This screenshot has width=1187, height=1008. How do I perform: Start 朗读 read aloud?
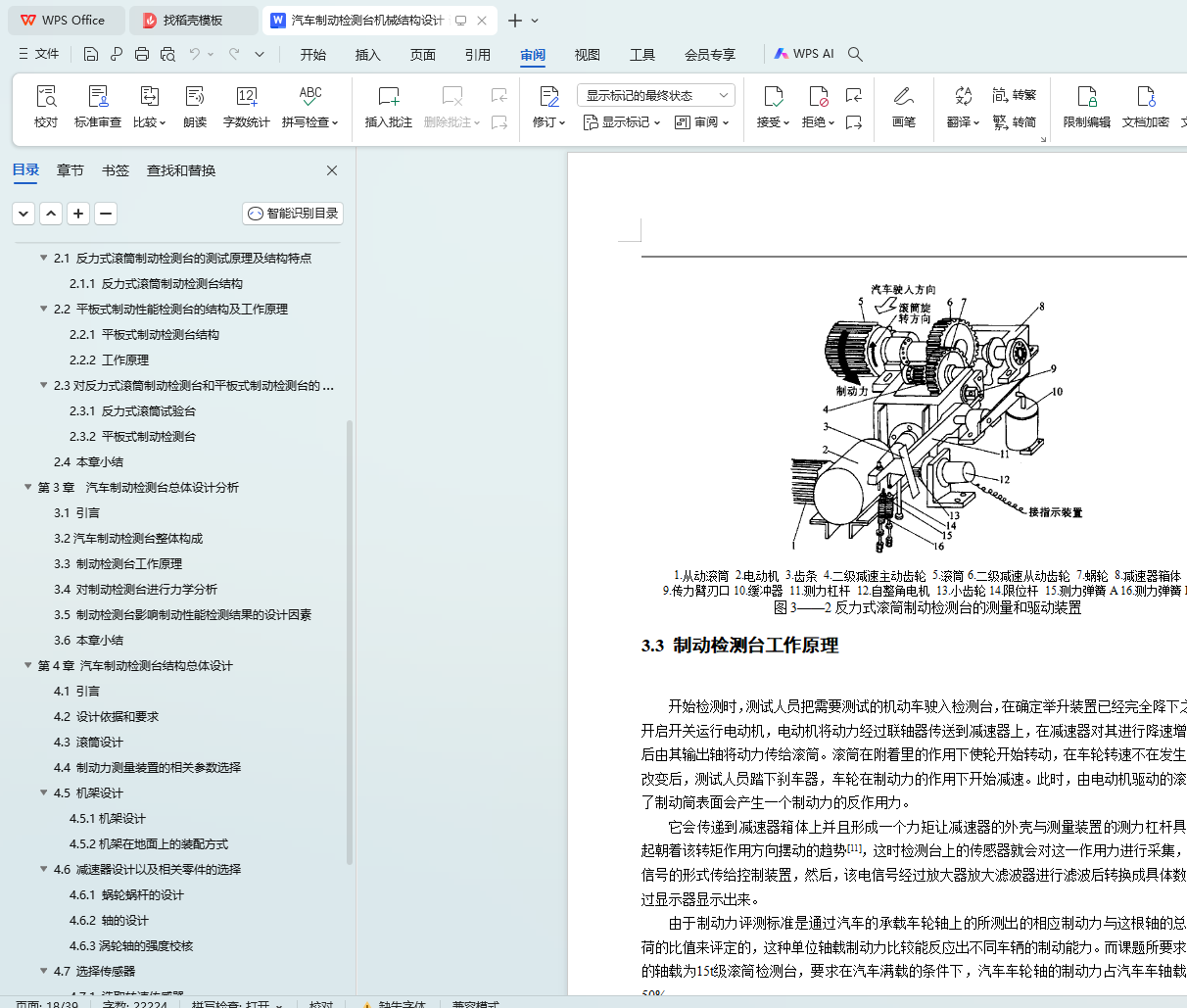[x=195, y=106]
